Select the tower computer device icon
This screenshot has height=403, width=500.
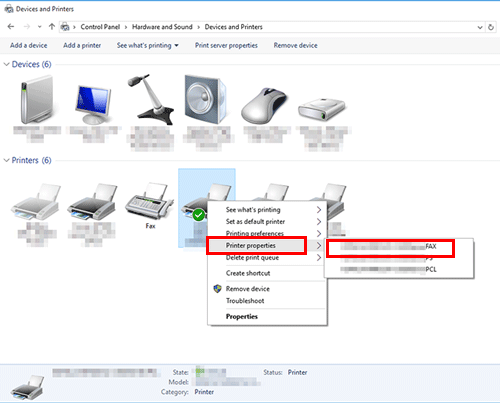point(37,99)
